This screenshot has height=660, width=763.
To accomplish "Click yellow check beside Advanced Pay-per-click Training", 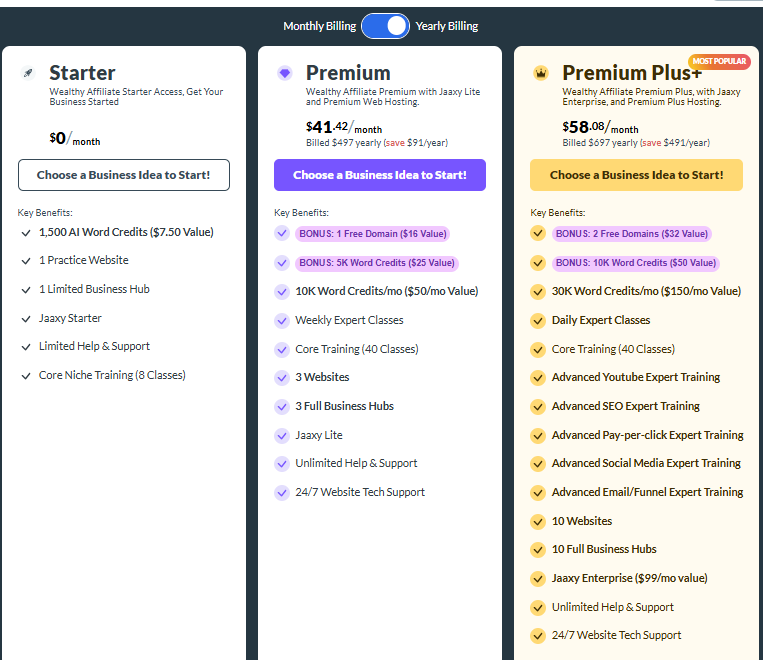I will coord(538,435).
